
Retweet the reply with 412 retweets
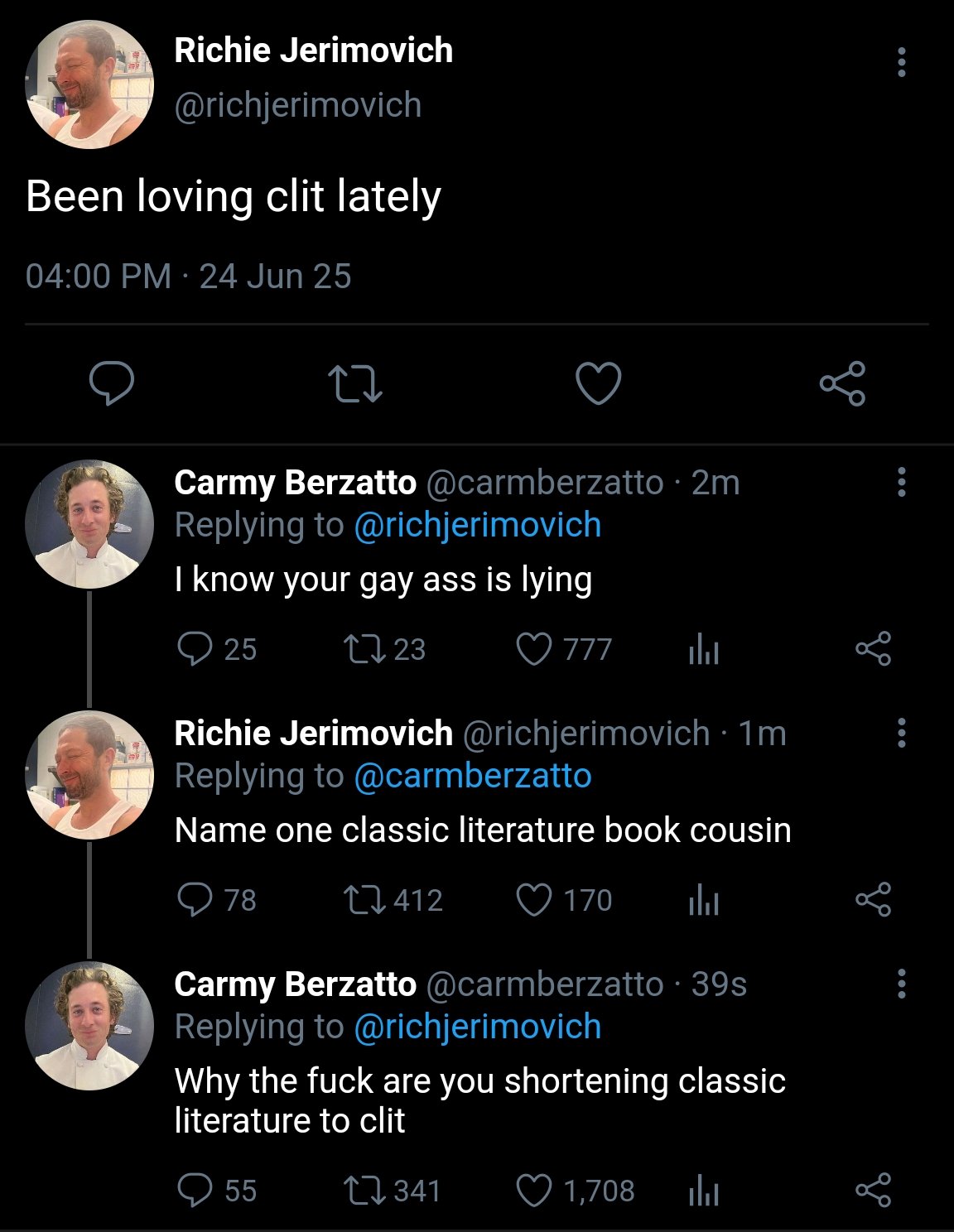point(365,900)
